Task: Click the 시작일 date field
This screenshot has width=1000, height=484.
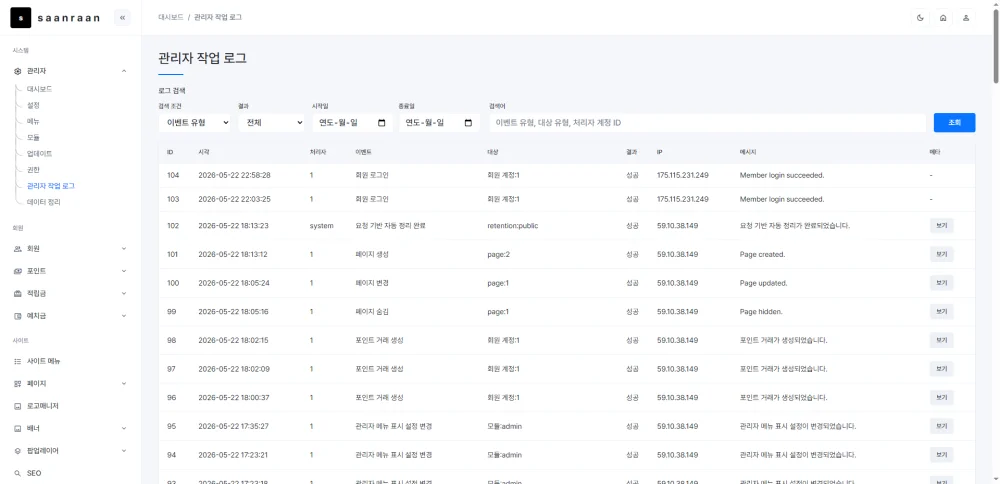Action: [353, 123]
